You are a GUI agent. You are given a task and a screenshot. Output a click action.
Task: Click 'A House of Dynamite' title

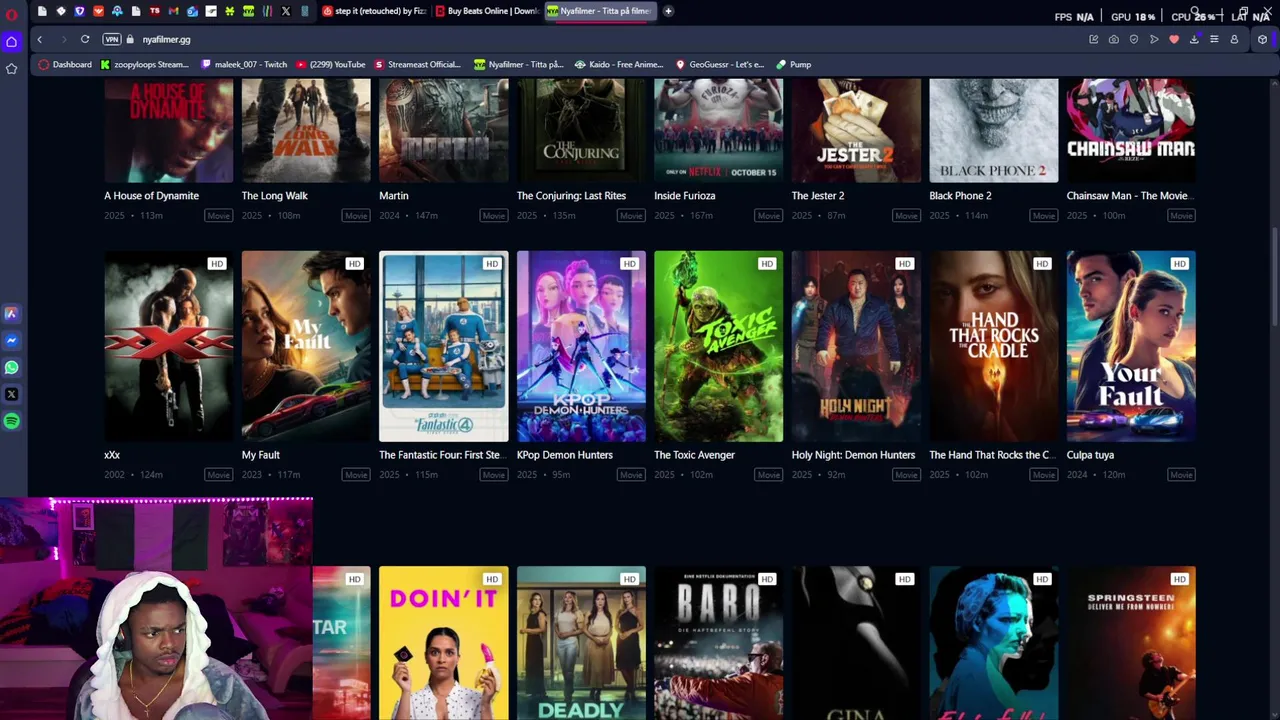tap(151, 196)
